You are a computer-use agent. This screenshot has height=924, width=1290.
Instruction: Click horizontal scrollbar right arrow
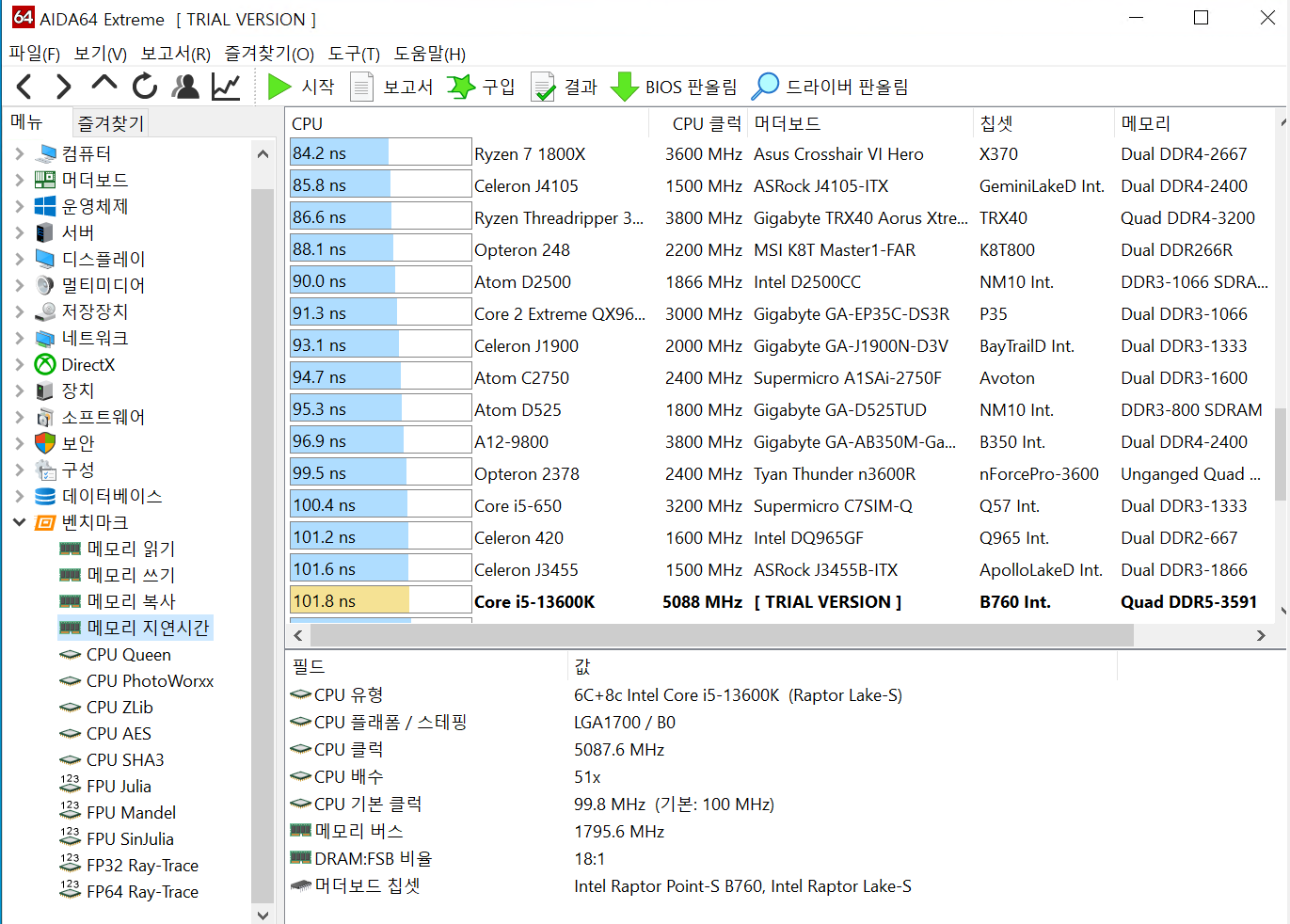1261,636
